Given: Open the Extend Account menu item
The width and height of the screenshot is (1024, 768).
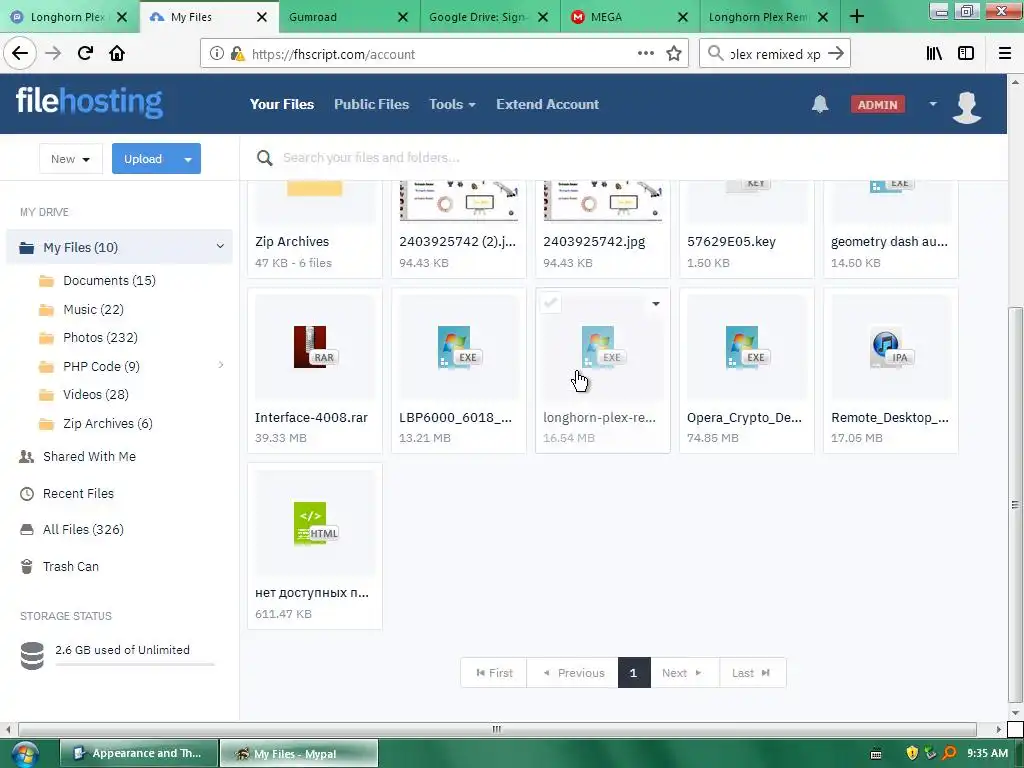Looking at the screenshot, I should 547,104.
